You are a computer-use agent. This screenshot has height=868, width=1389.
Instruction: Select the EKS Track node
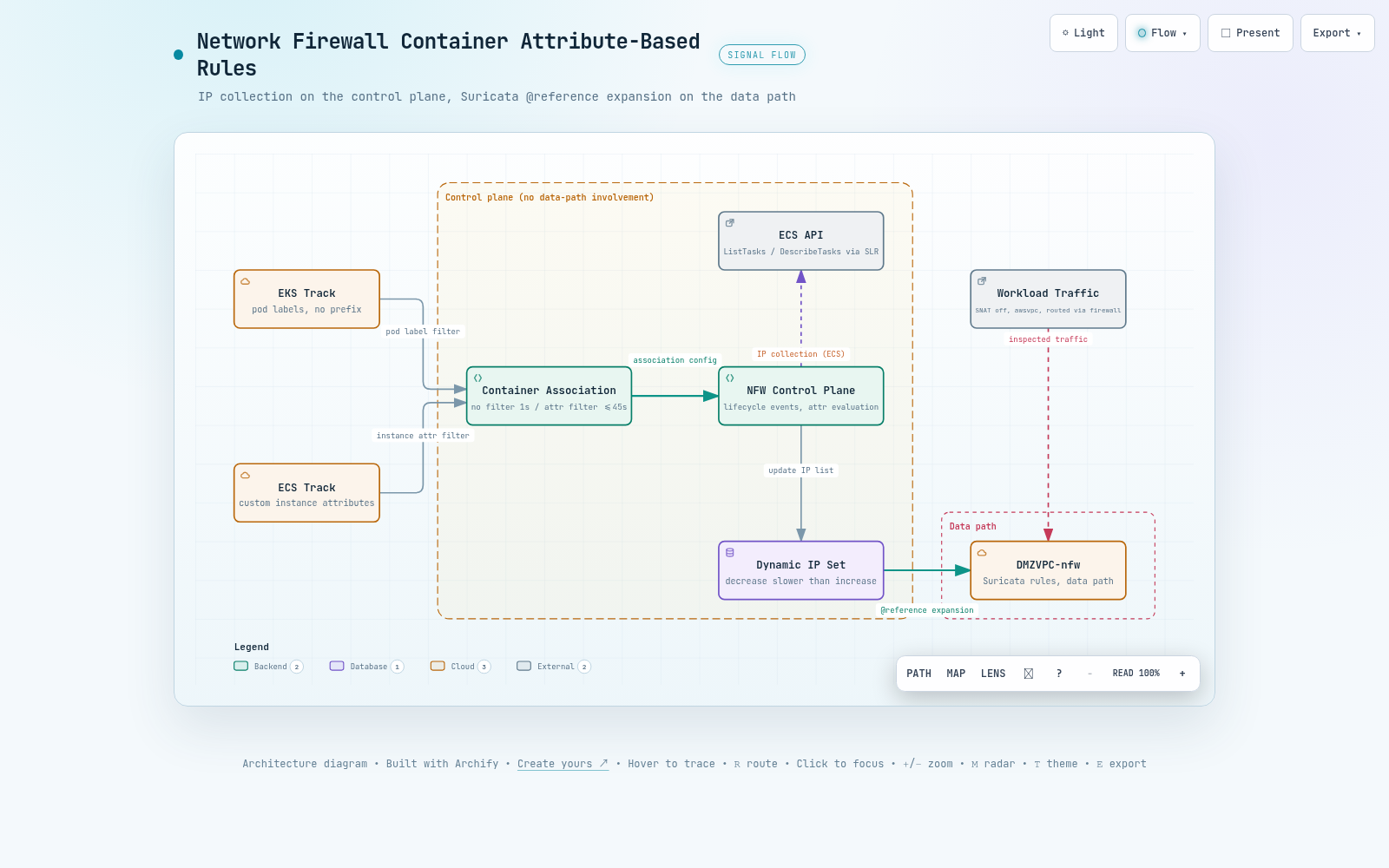tap(306, 299)
